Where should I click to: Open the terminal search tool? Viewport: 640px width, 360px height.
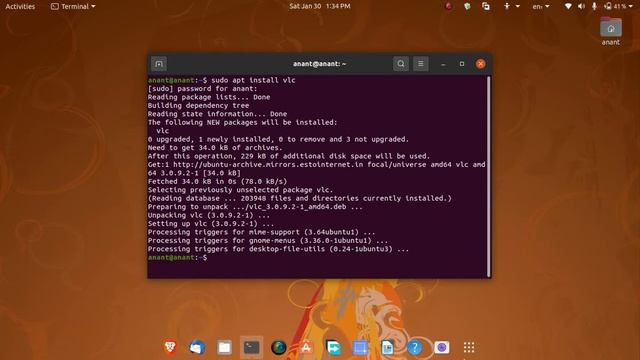401,64
